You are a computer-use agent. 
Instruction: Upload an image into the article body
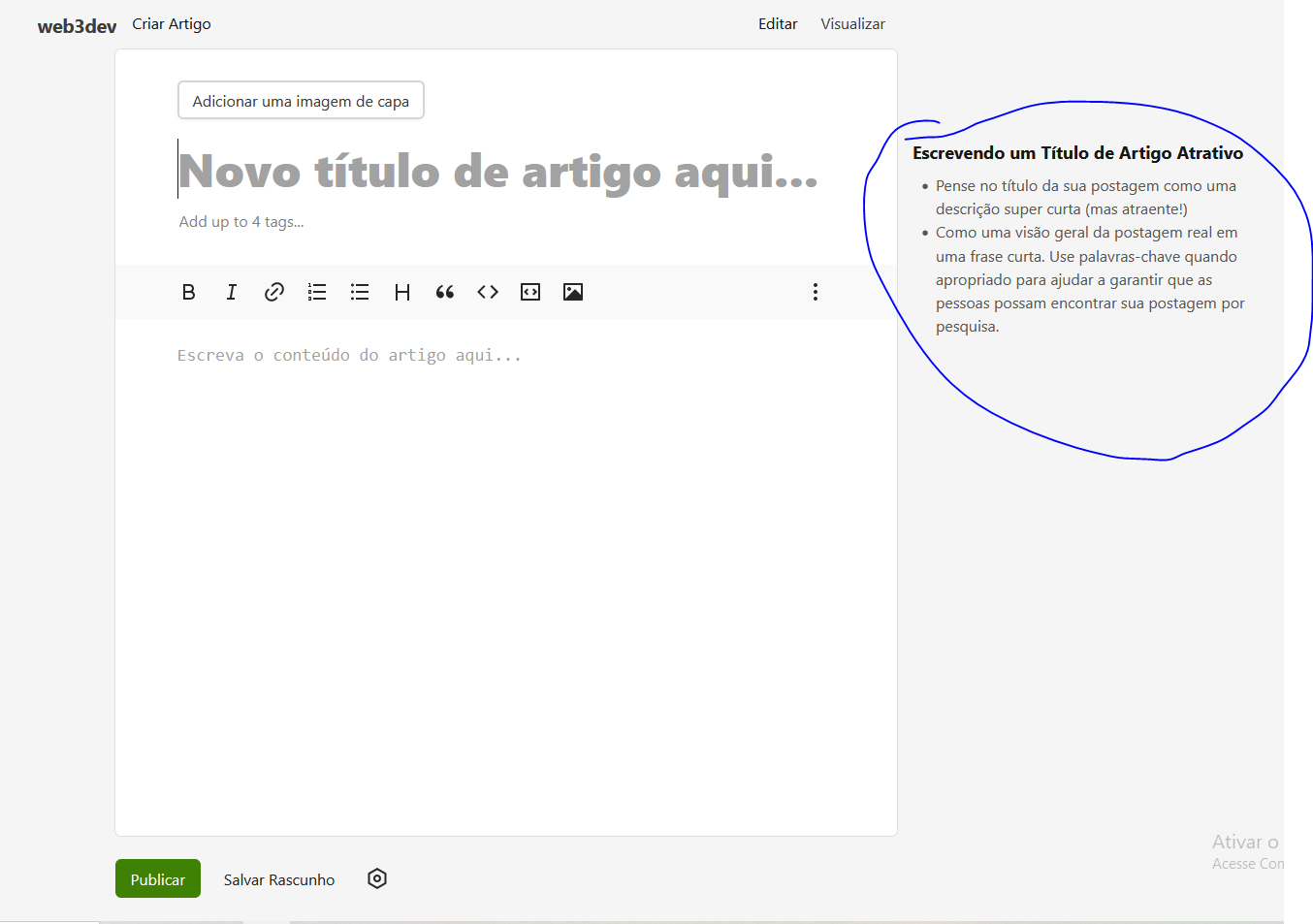pos(572,292)
